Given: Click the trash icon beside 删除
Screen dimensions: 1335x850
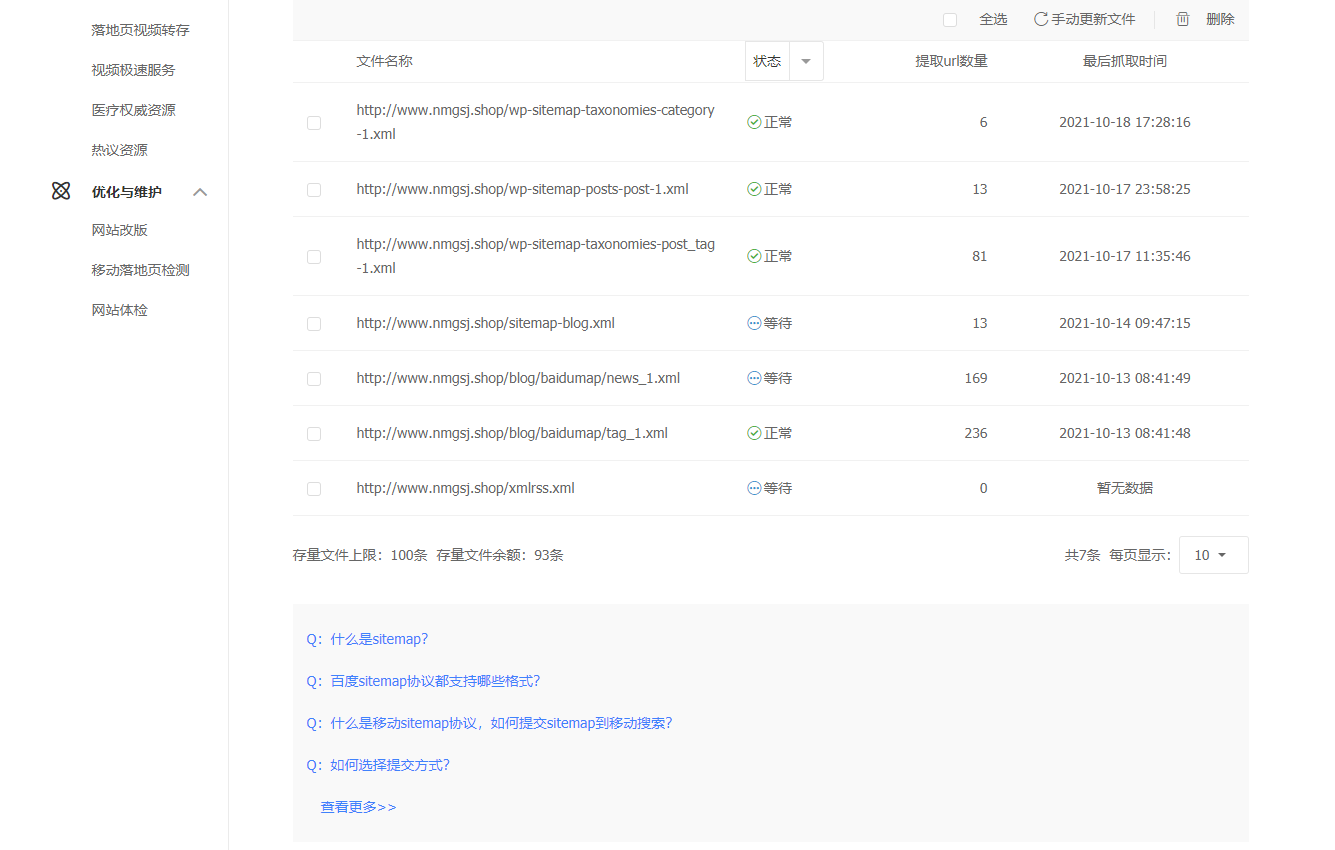Looking at the screenshot, I should (1183, 19).
